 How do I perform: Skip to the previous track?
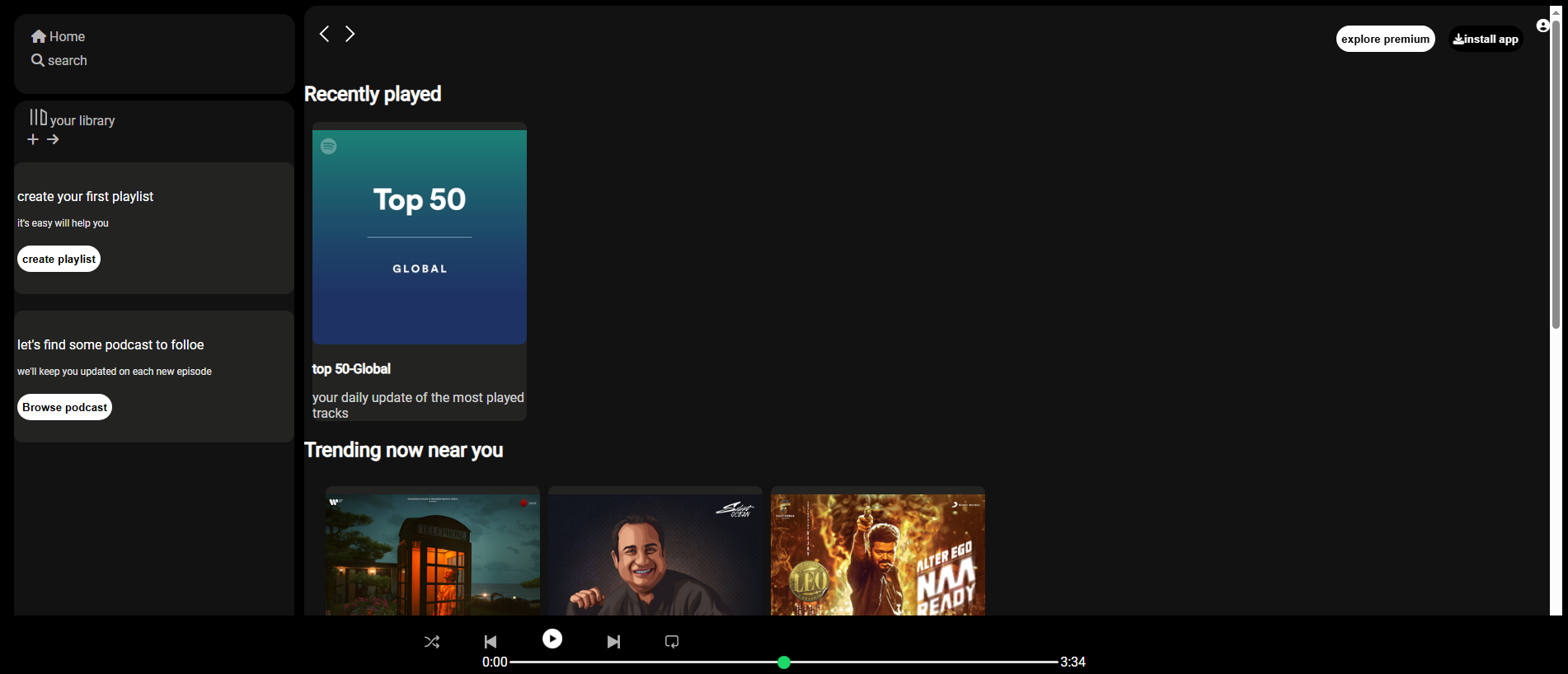[491, 642]
